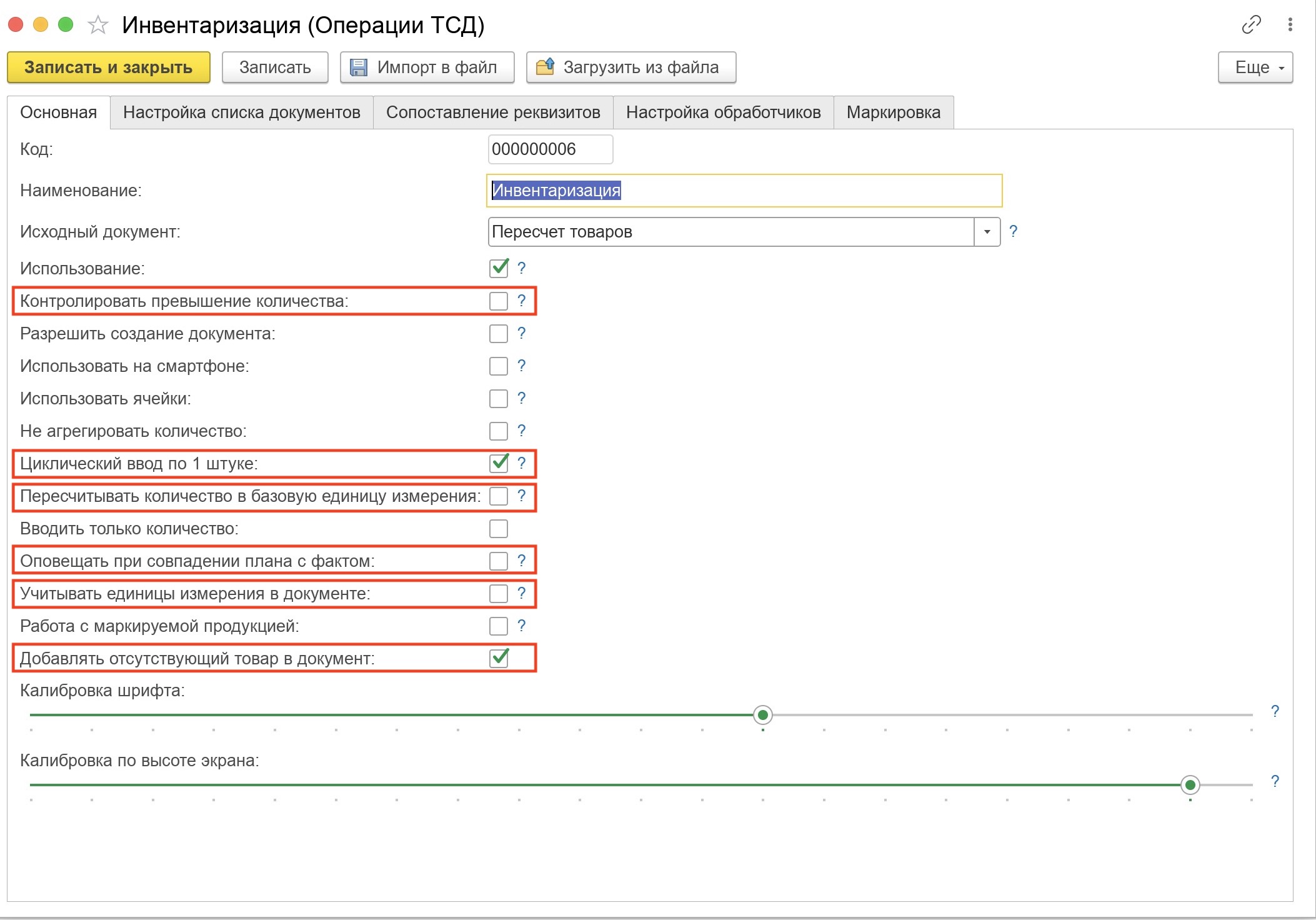This screenshot has height=920, width=1316.
Task: Show help for Пересчитывать количество в базовую единицу
Action: (521, 496)
